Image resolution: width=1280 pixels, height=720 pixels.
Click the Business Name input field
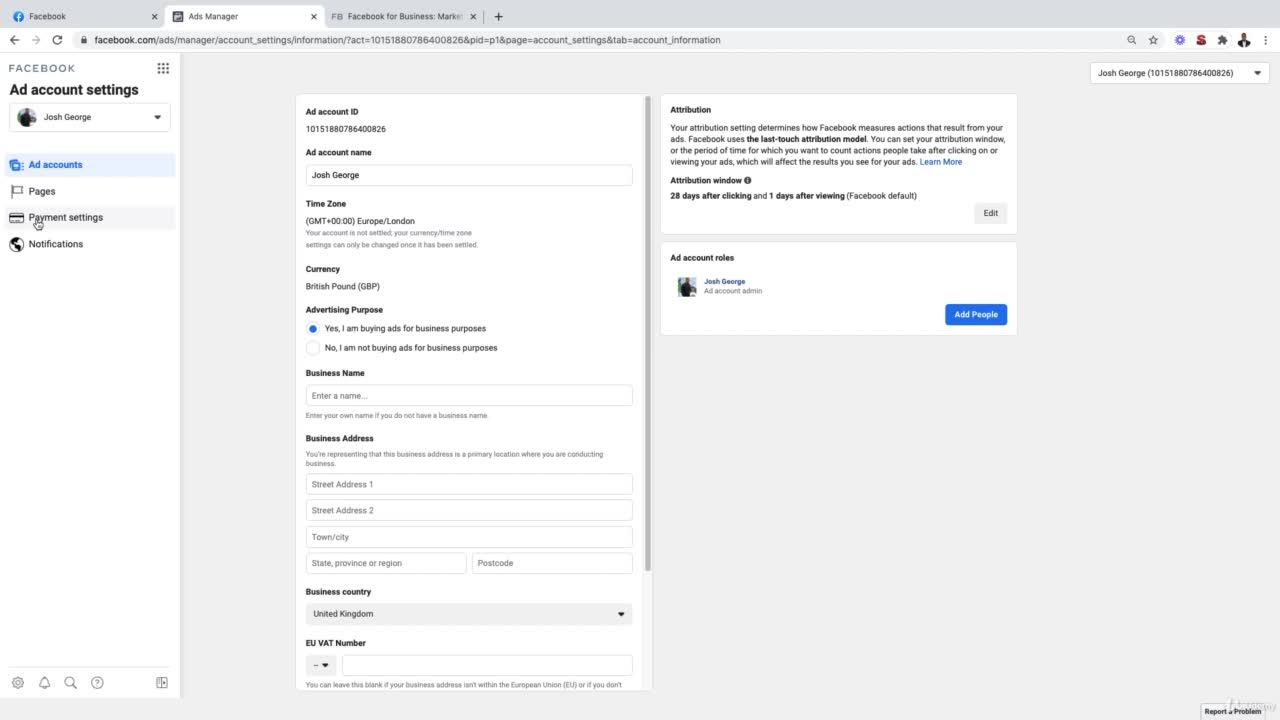tap(469, 396)
